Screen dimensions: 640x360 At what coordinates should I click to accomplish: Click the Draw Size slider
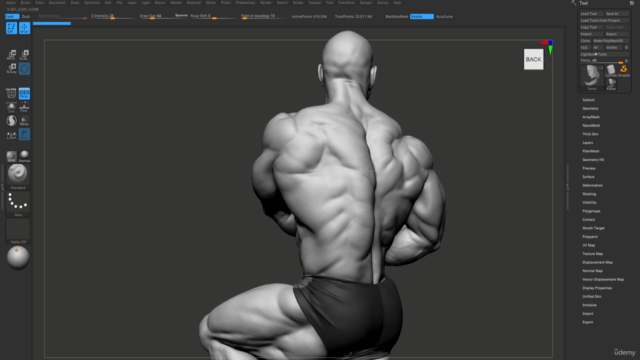[156, 16]
